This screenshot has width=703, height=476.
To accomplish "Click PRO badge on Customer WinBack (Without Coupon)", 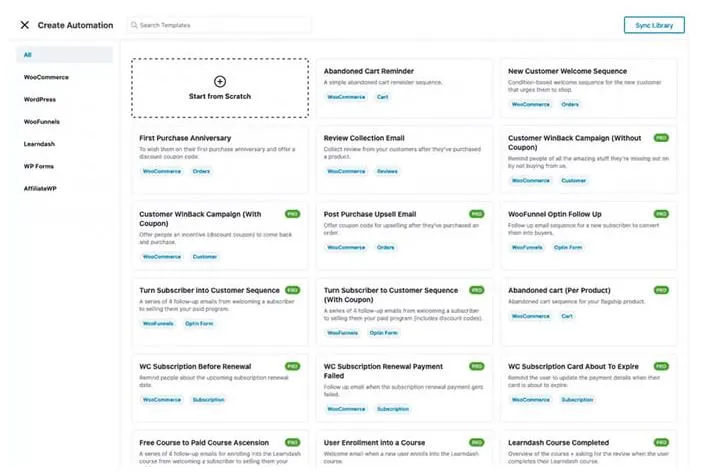I will click(661, 138).
